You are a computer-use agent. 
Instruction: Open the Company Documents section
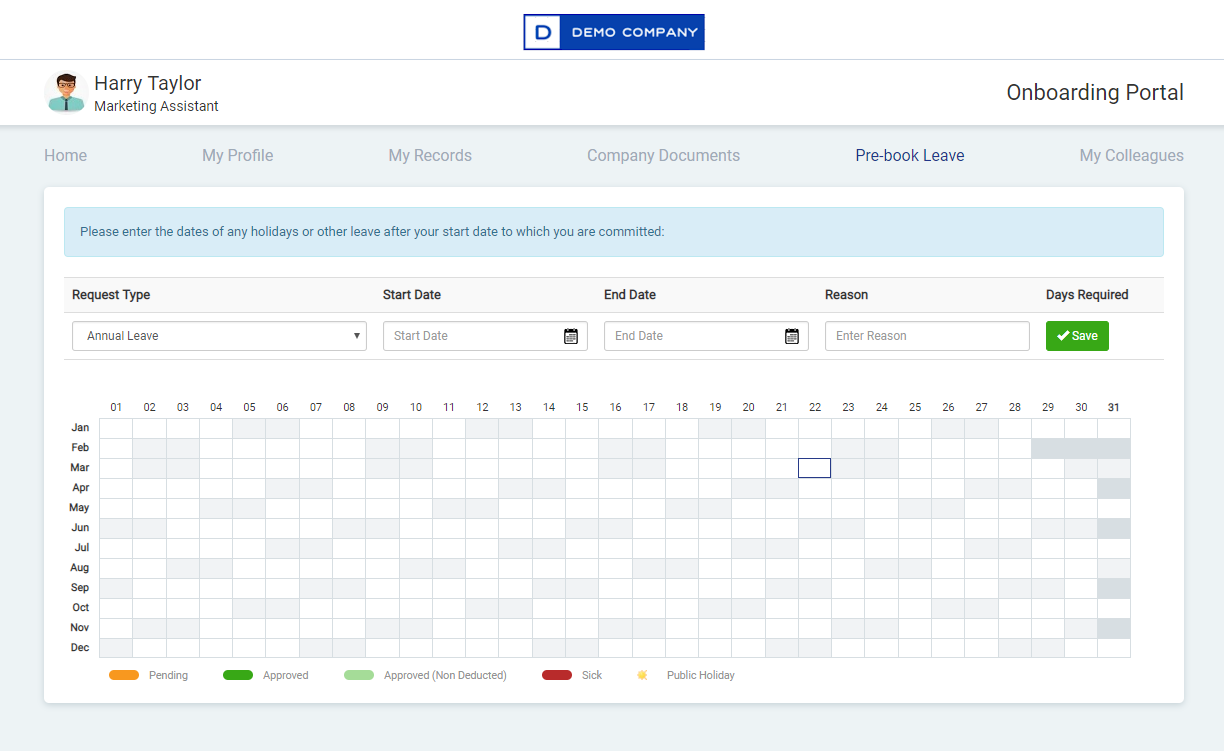[663, 155]
